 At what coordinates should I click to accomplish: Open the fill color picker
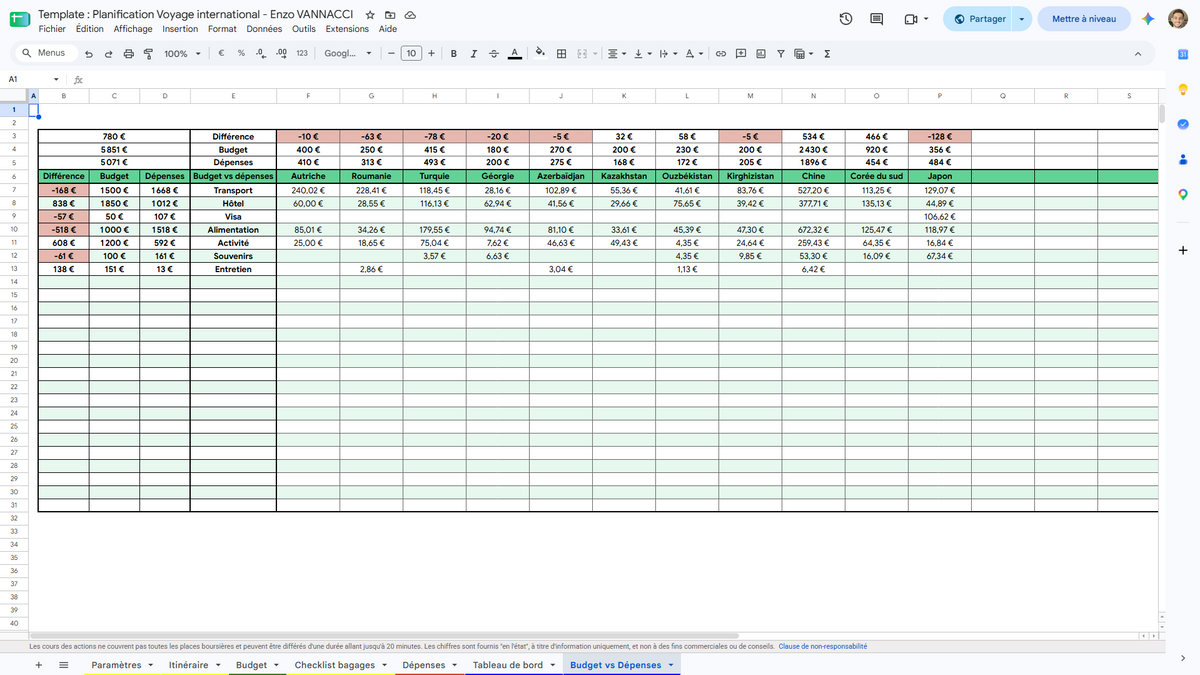[x=540, y=54]
